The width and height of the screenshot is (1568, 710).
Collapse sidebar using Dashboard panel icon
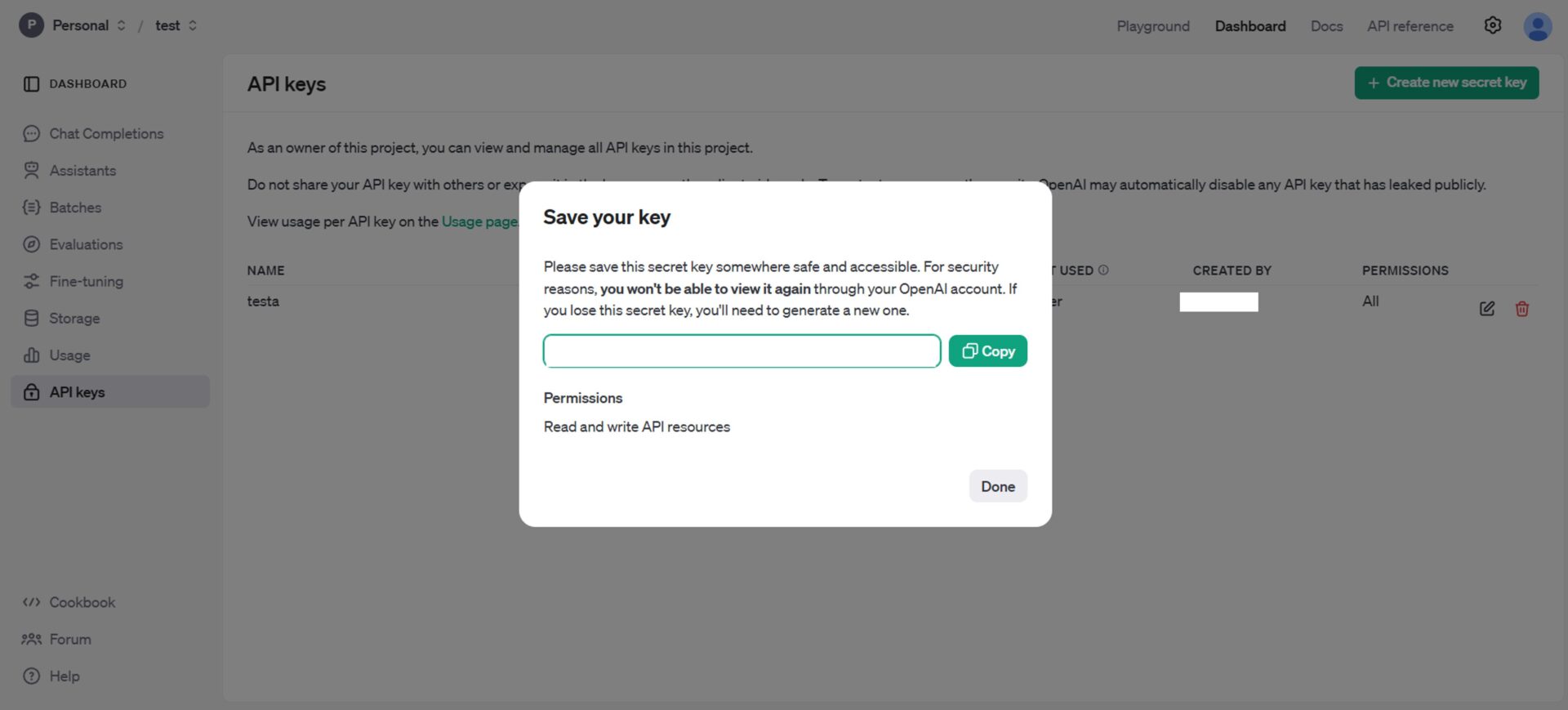[31, 84]
